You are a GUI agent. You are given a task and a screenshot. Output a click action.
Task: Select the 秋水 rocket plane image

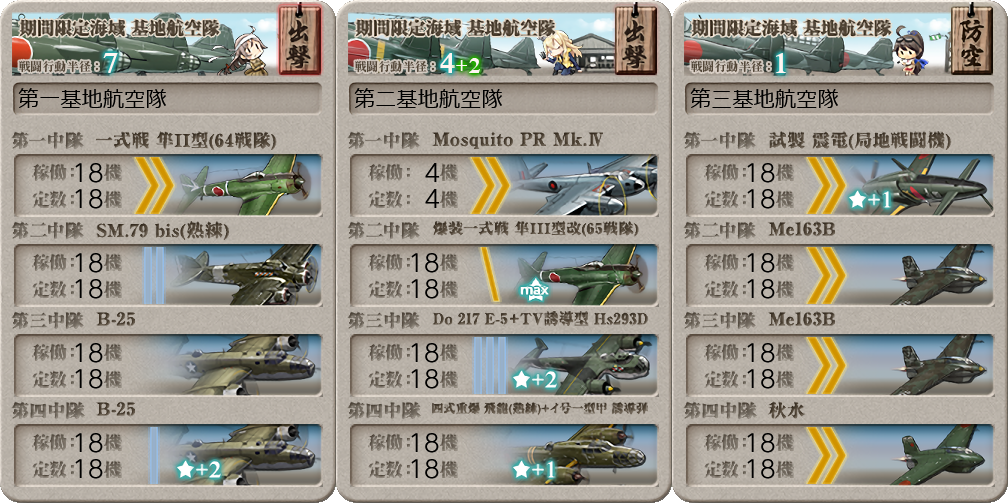941,454
